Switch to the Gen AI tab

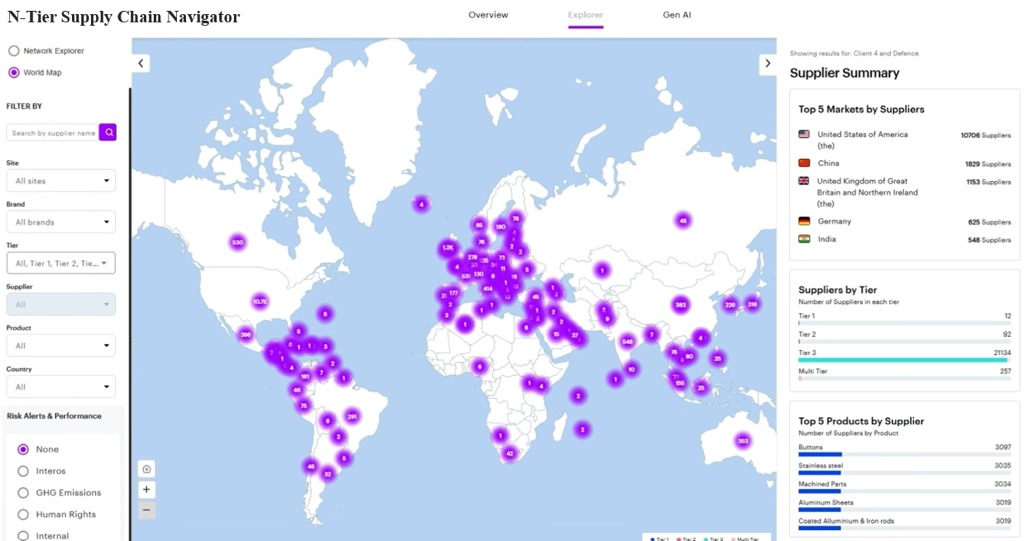point(677,15)
